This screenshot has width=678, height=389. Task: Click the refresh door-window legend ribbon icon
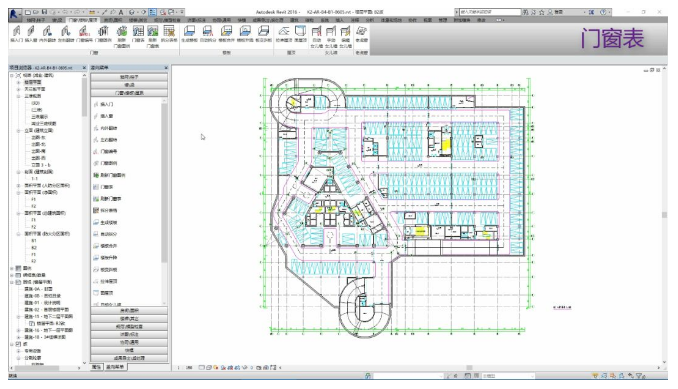[122, 36]
